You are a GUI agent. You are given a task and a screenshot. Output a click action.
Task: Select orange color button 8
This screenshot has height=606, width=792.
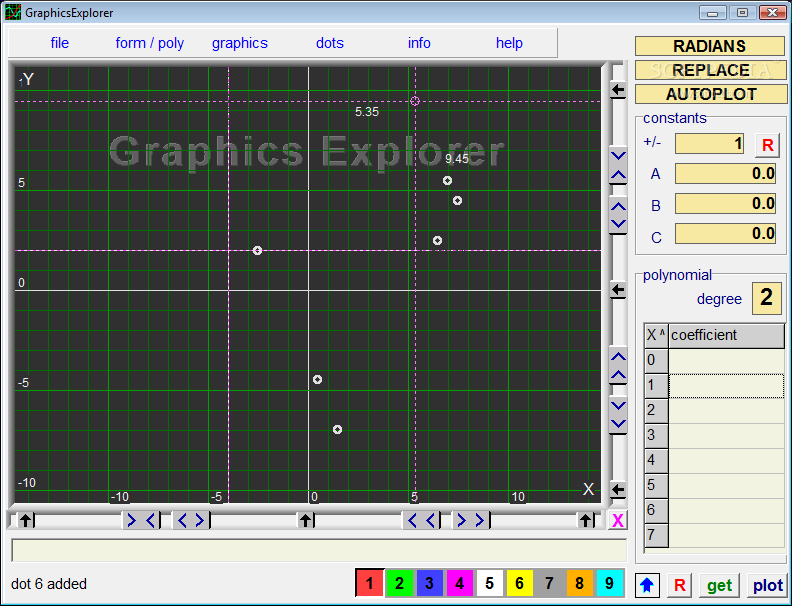579,583
